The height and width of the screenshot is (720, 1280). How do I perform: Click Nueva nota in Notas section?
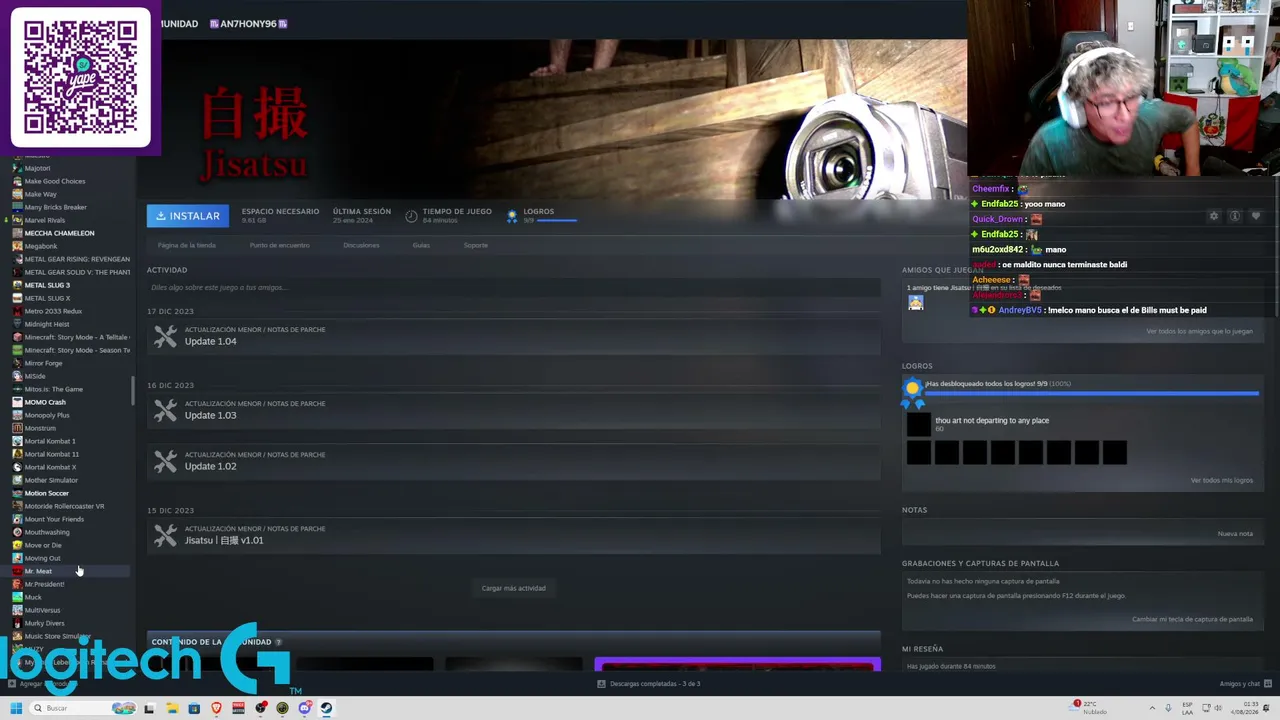pyautogui.click(x=1235, y=533)
